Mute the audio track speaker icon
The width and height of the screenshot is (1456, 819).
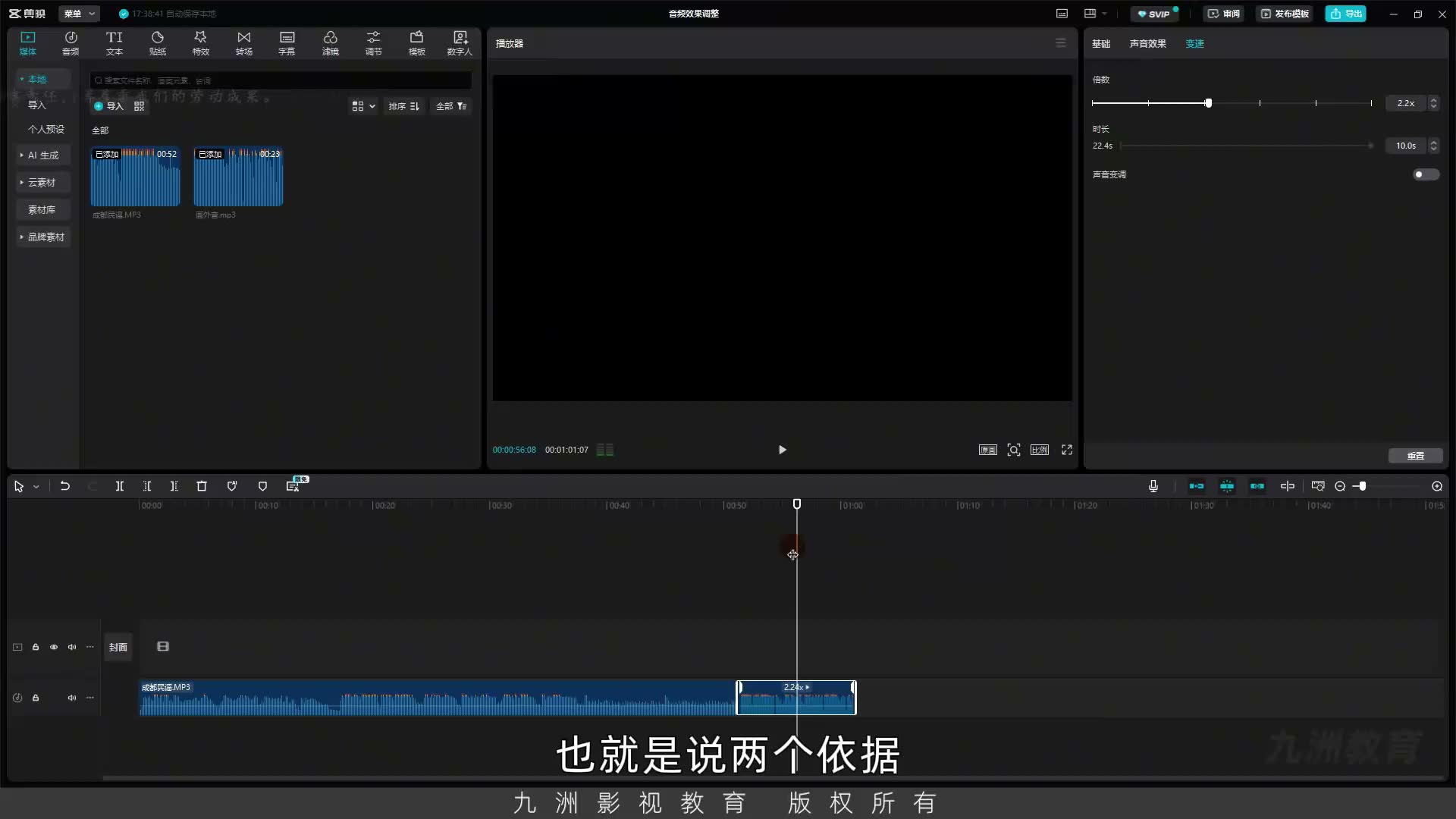click(x=72, y=698)
